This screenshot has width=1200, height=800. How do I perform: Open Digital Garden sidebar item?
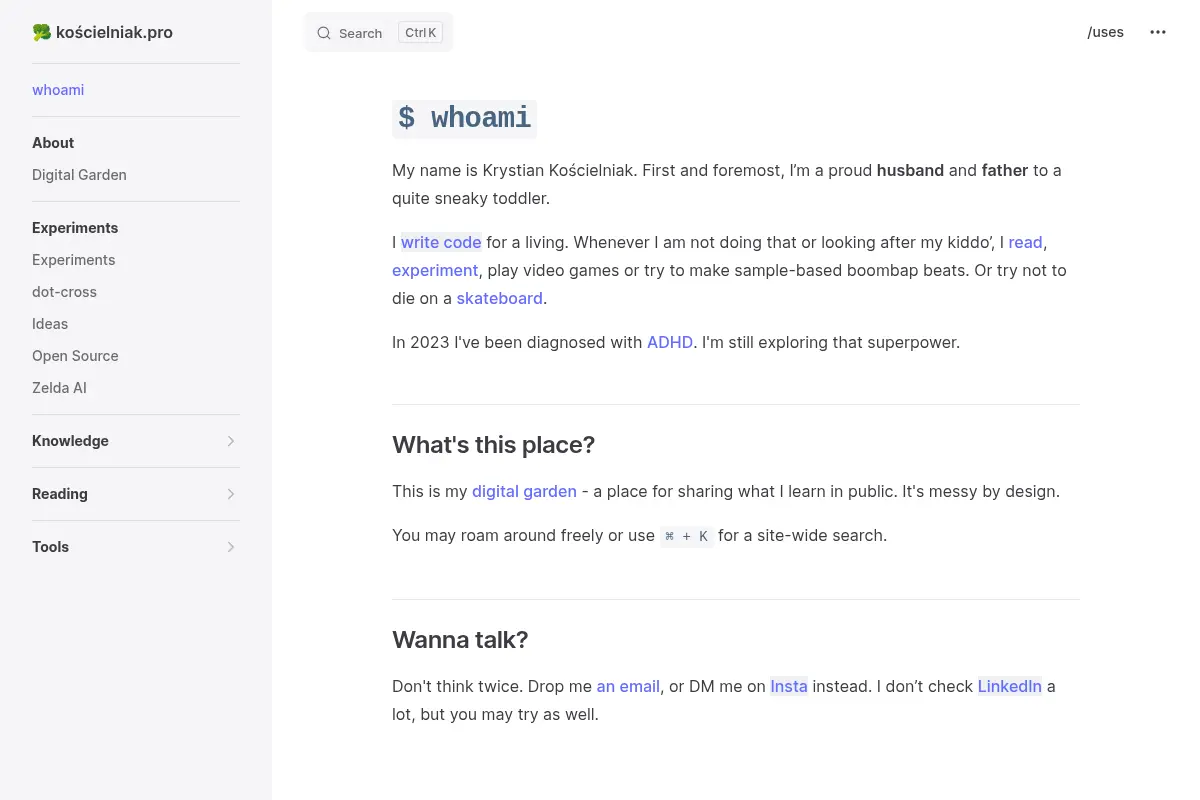pos(79,175)
